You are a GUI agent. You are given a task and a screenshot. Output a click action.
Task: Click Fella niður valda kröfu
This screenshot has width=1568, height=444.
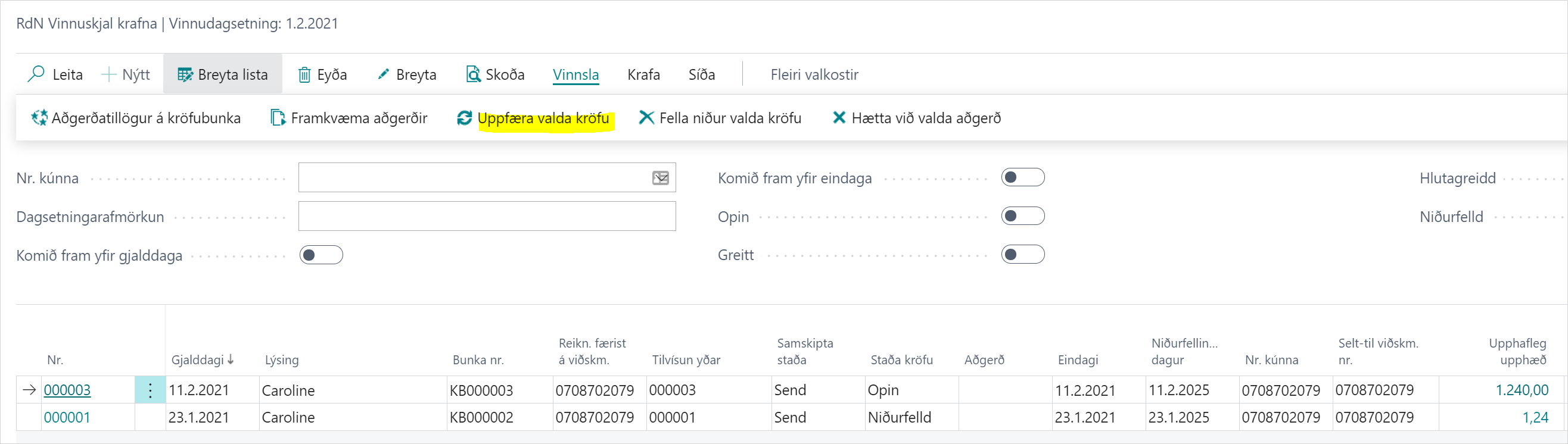point(720,118)
